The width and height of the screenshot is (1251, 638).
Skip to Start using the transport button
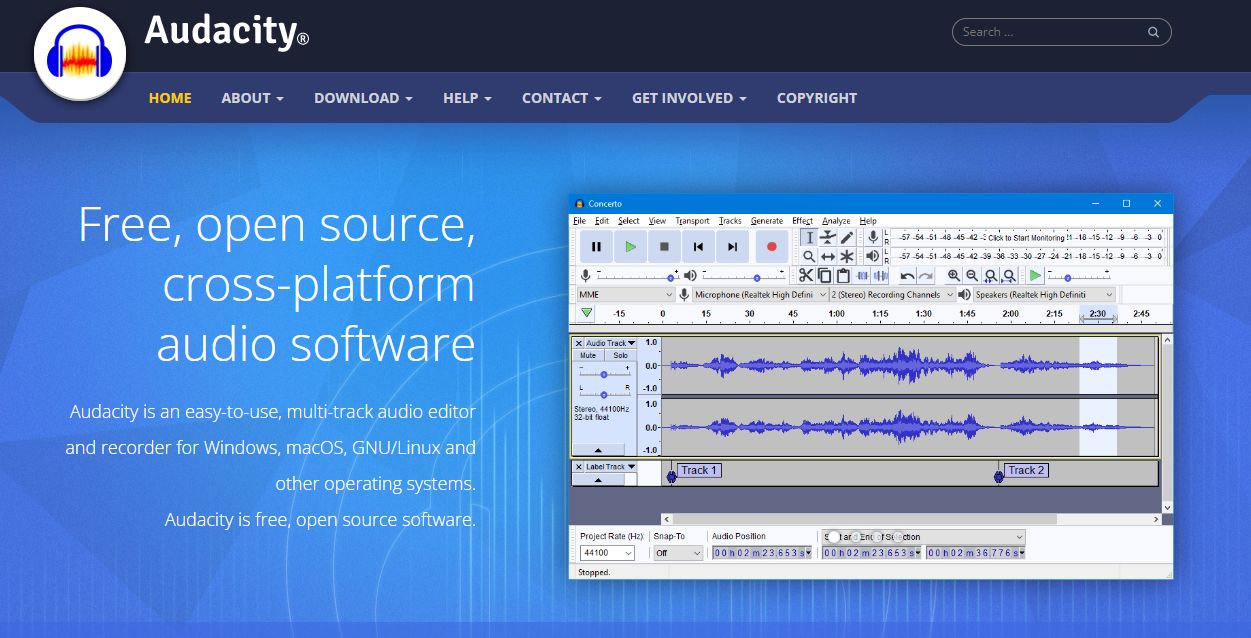point(698,246)
